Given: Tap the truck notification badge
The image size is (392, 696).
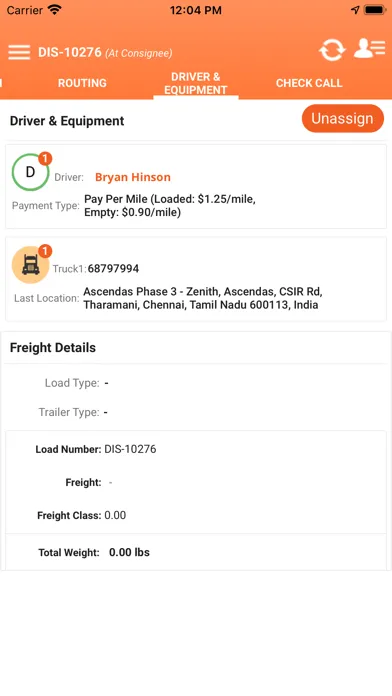Looking at the screenshot, I should tap(45, 251).
